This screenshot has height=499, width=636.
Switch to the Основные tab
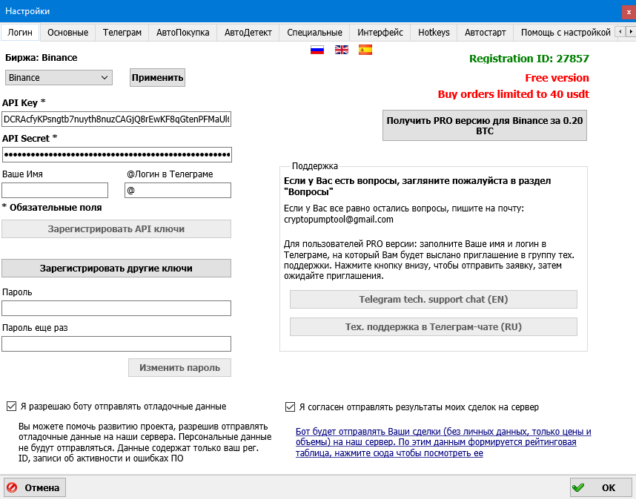coord(67,32)
